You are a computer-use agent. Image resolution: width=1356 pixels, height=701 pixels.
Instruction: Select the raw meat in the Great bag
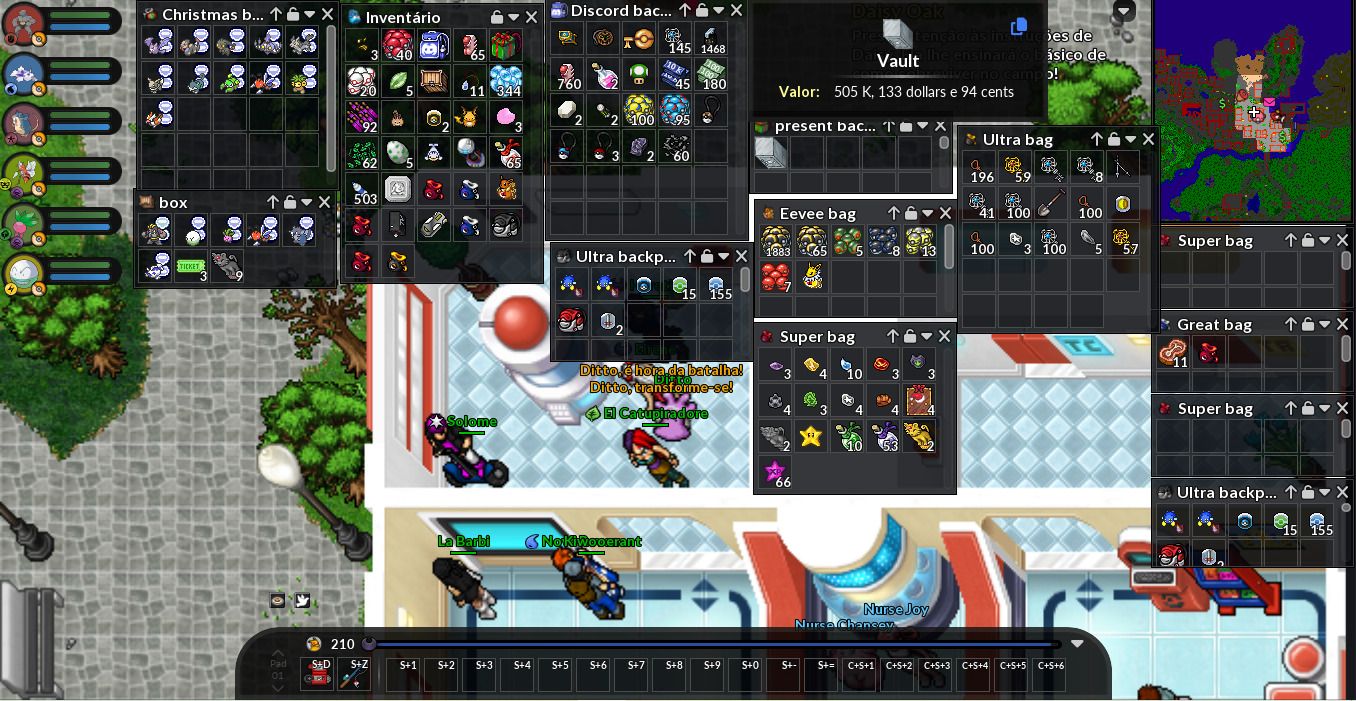click(1173, 352)
